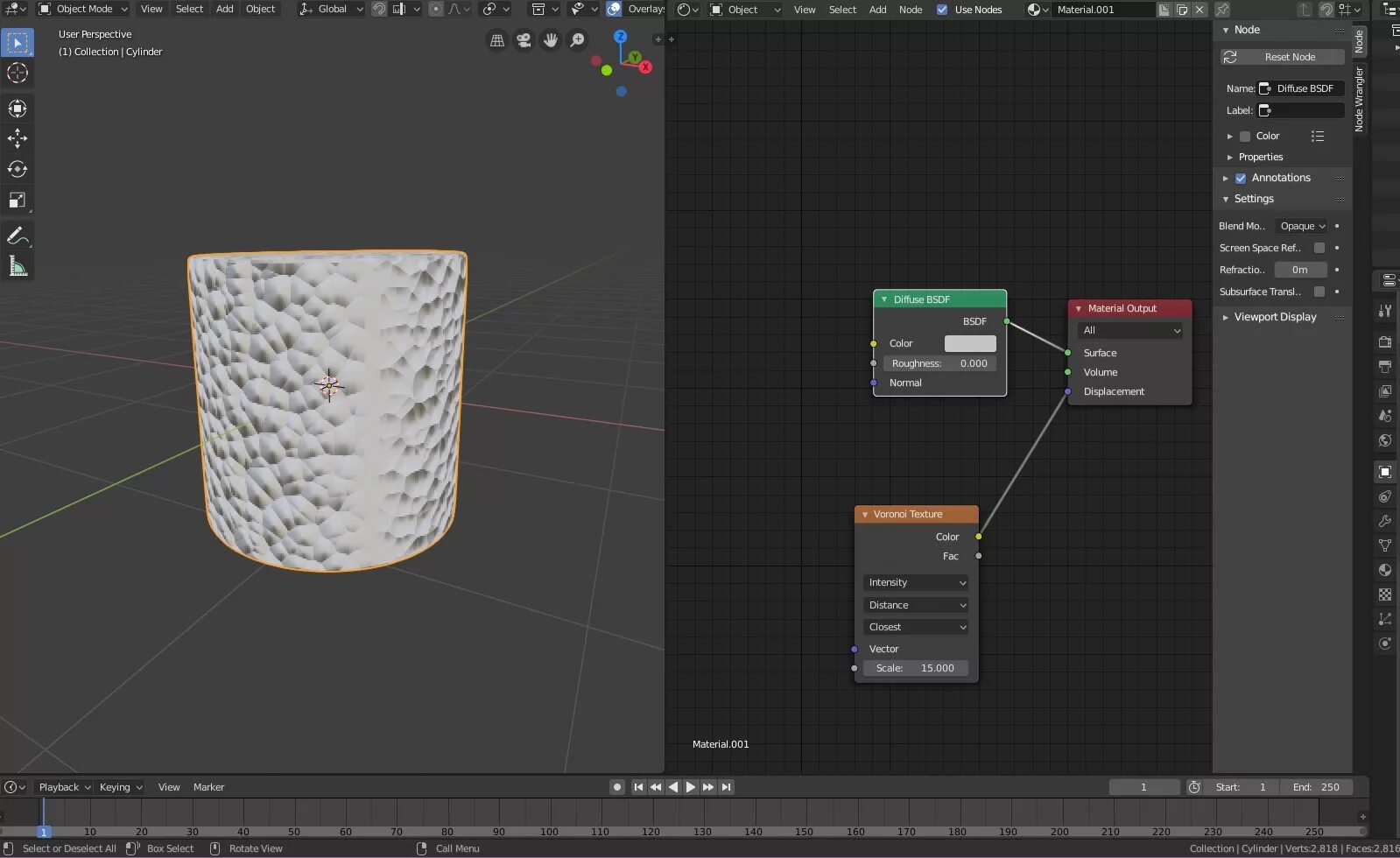Uncheck the Annotations checkbox
The height and width of the screenshot is (858, 1400).
point(1241,178)
